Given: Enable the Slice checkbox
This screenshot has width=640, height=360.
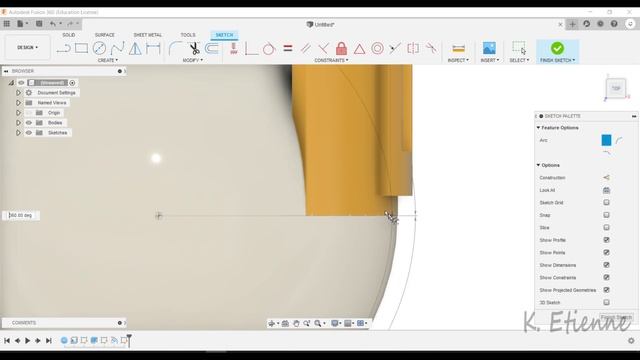Looking at the screenshot, I should [x=607, y=227].
